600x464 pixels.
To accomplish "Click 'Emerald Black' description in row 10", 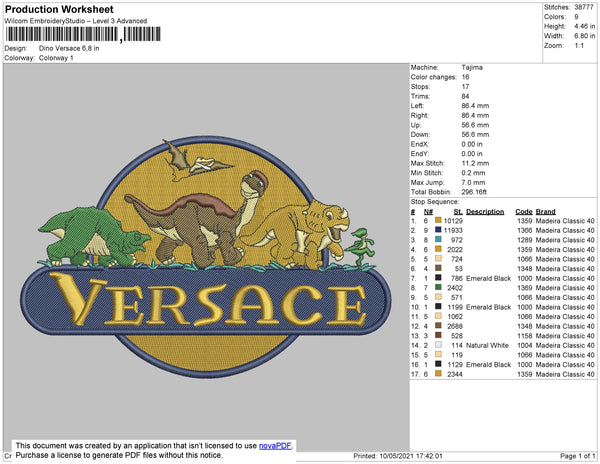I will (488, 307).
